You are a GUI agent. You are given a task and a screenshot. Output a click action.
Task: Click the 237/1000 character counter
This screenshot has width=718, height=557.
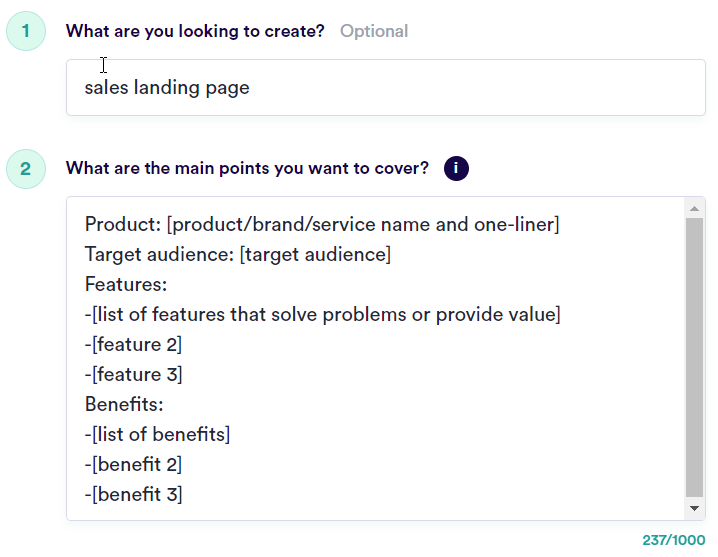(x=674, y=540)
